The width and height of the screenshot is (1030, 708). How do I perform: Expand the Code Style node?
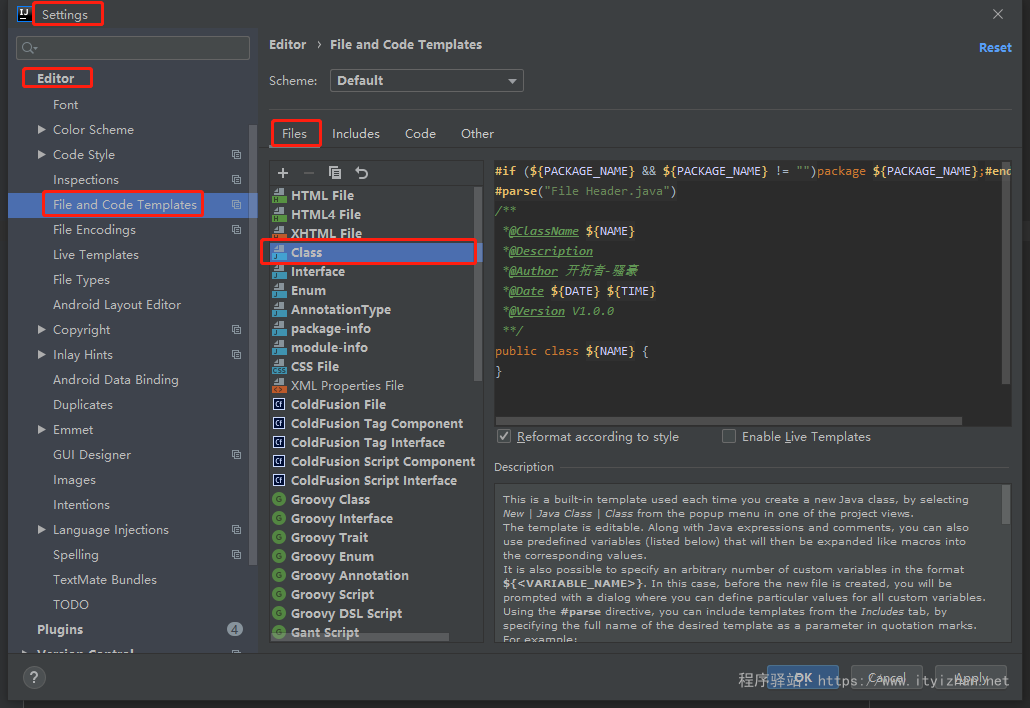(x=41, y=154)
